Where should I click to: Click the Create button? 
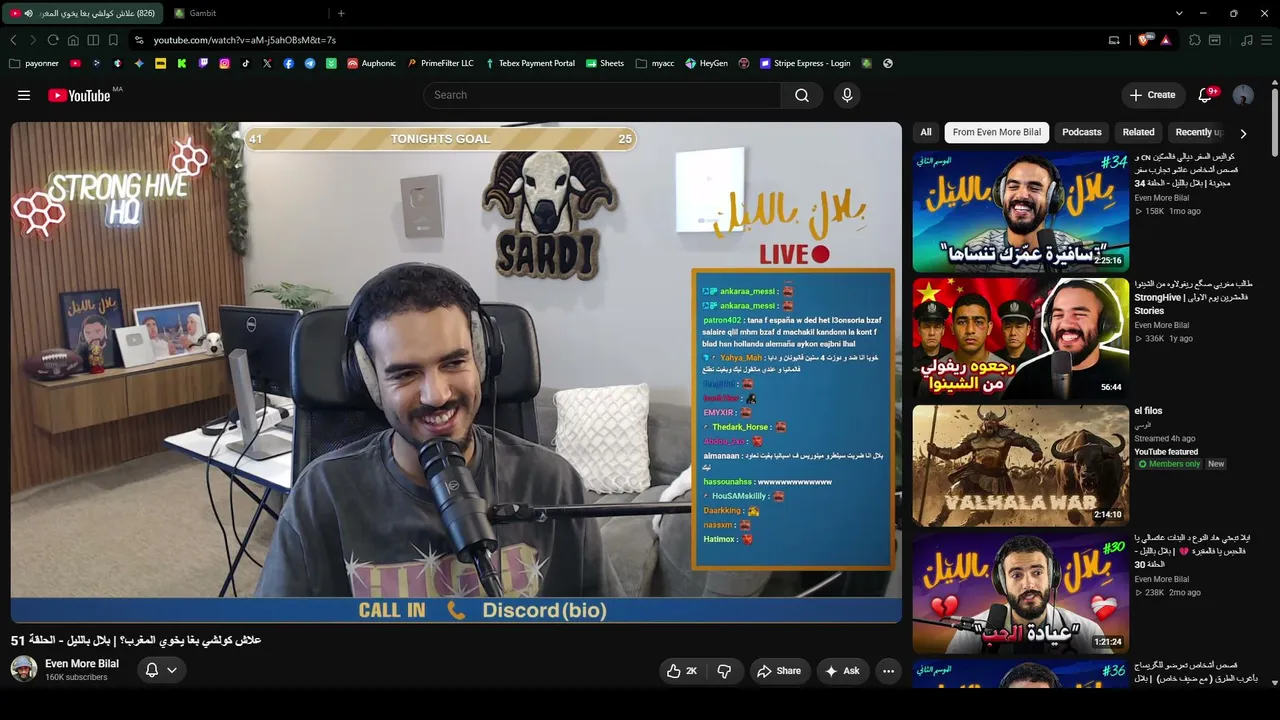[1153, 95]
